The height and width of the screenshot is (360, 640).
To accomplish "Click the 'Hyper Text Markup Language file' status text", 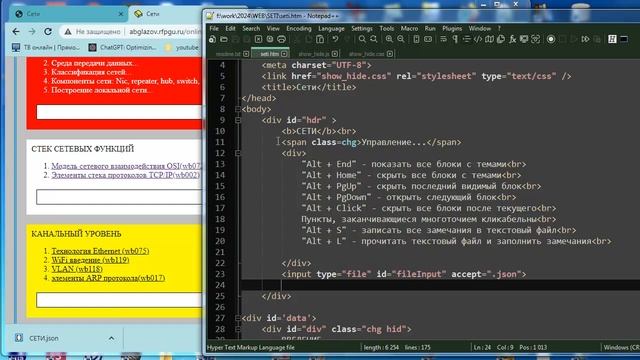I will pyautogui.click(x=251, y=348).
